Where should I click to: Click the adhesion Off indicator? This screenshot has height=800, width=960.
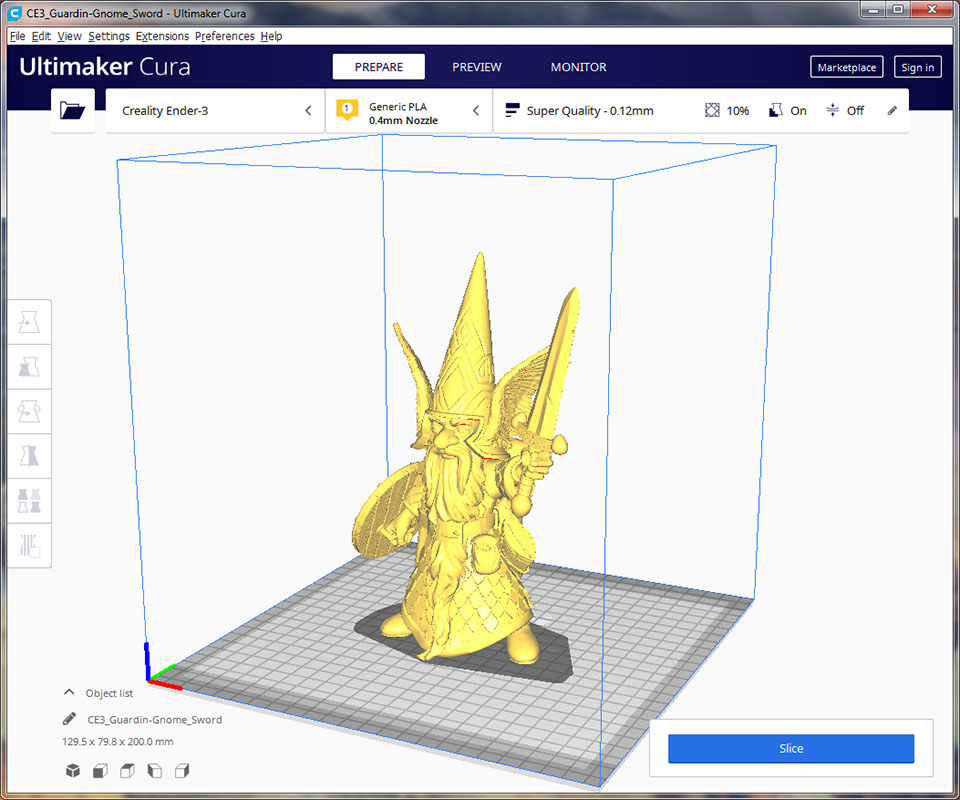point(845,111)
